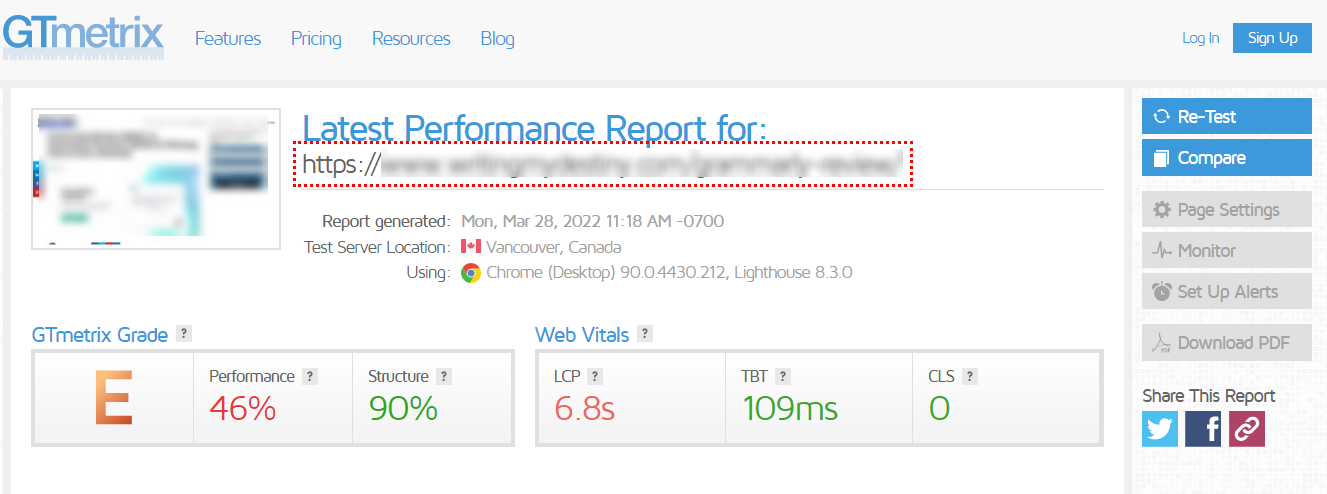Click question mark beside Structure
This screenshot has width=1327, height=494.
click(x=444, y=376)
